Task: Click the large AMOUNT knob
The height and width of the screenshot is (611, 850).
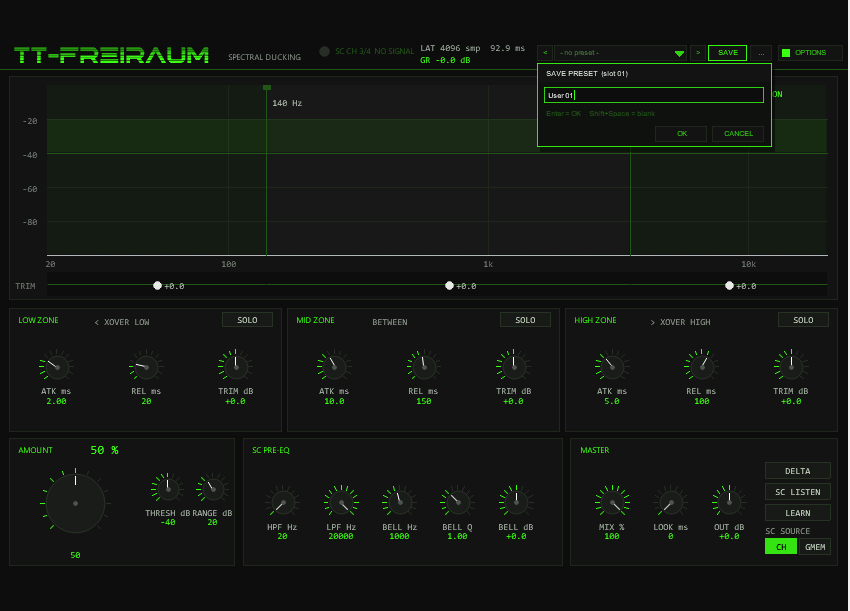Action: (75, 503)
